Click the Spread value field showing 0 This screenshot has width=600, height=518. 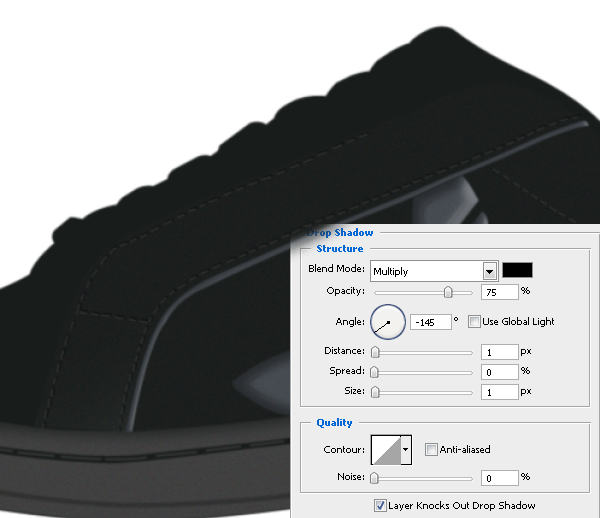500,372
